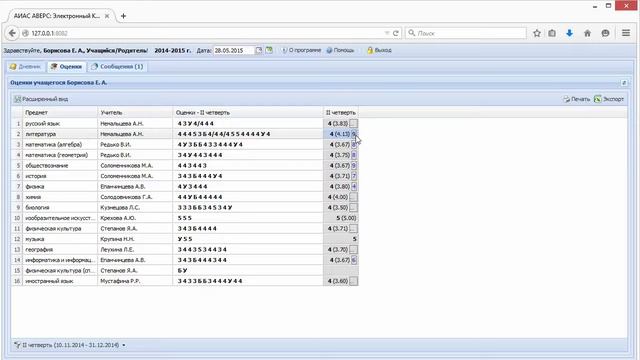This screenshot has width=640, height=360.
Task: Select the география subject cell
Action: (x=60, y=249)
